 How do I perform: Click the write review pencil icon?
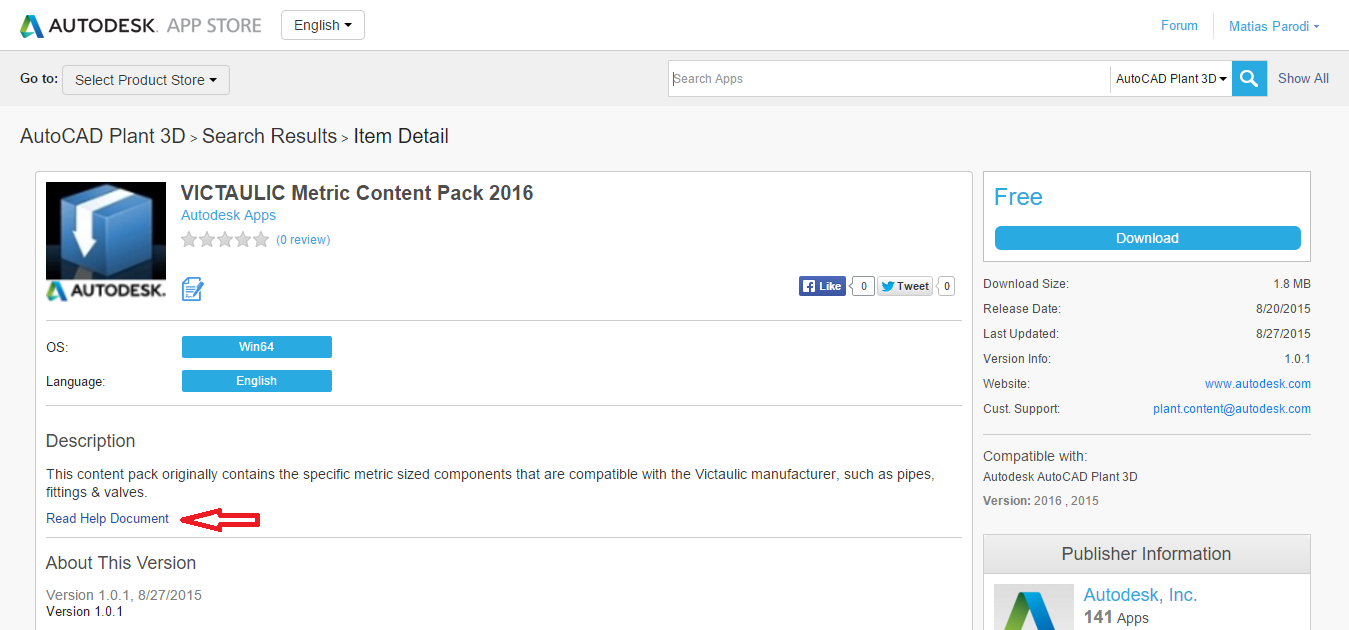point(192,289)
